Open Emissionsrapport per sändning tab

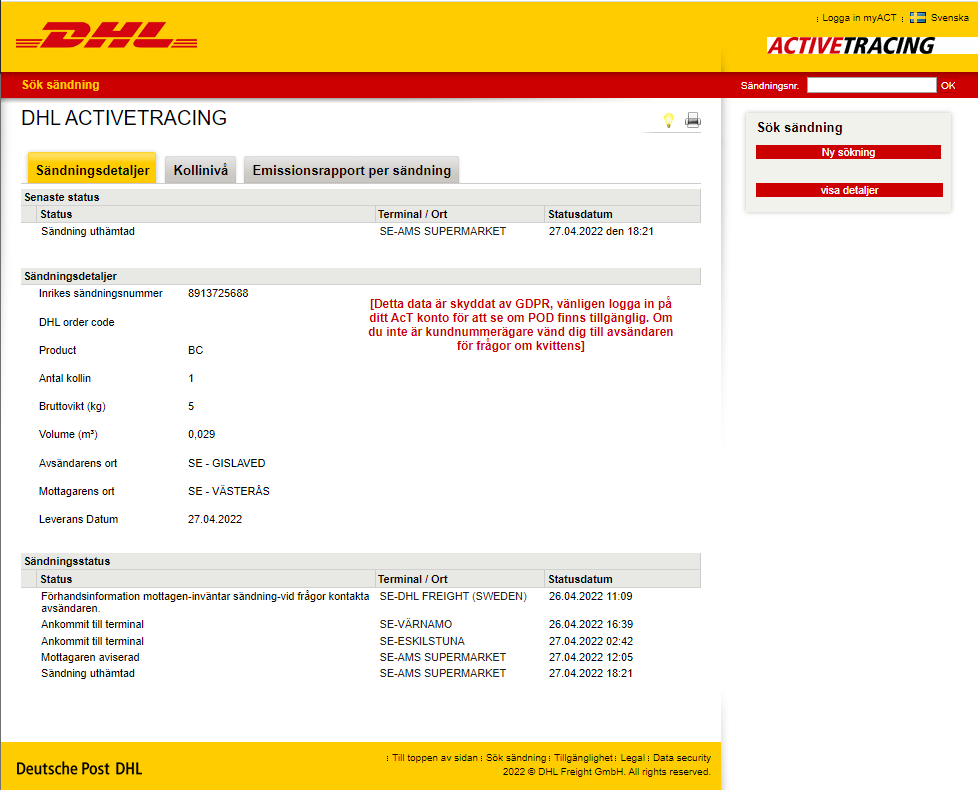tap(351, 170)
